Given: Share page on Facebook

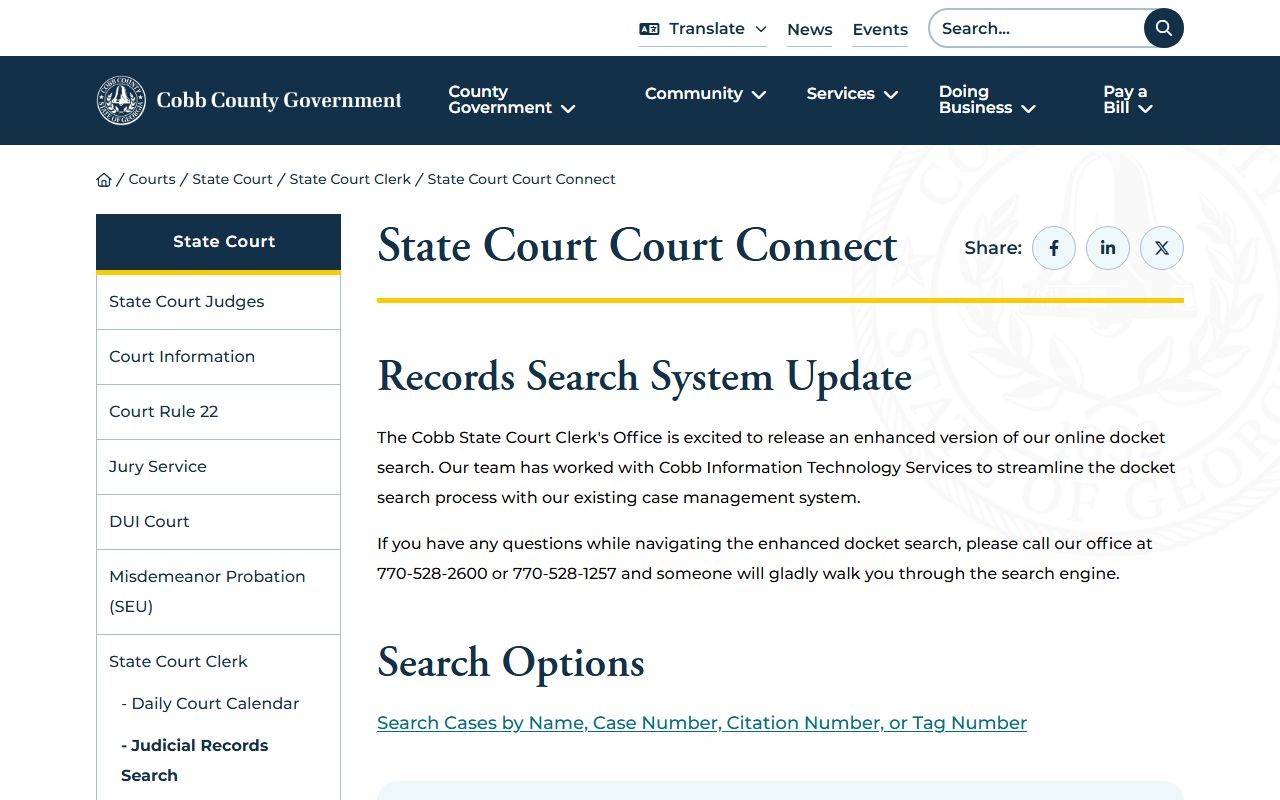Looking at the screenshot, I should pos(1054,248).
